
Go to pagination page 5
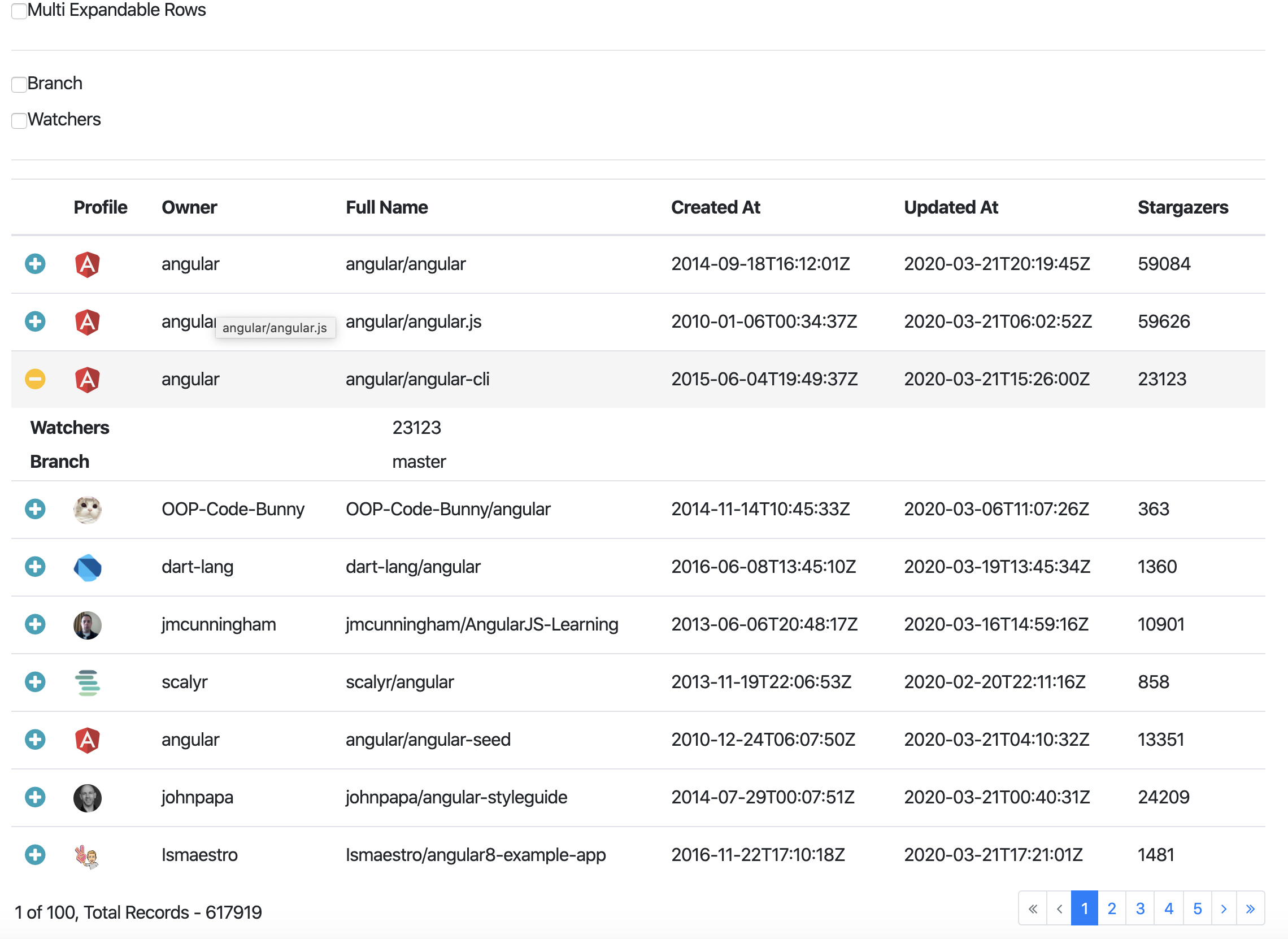1197,909
